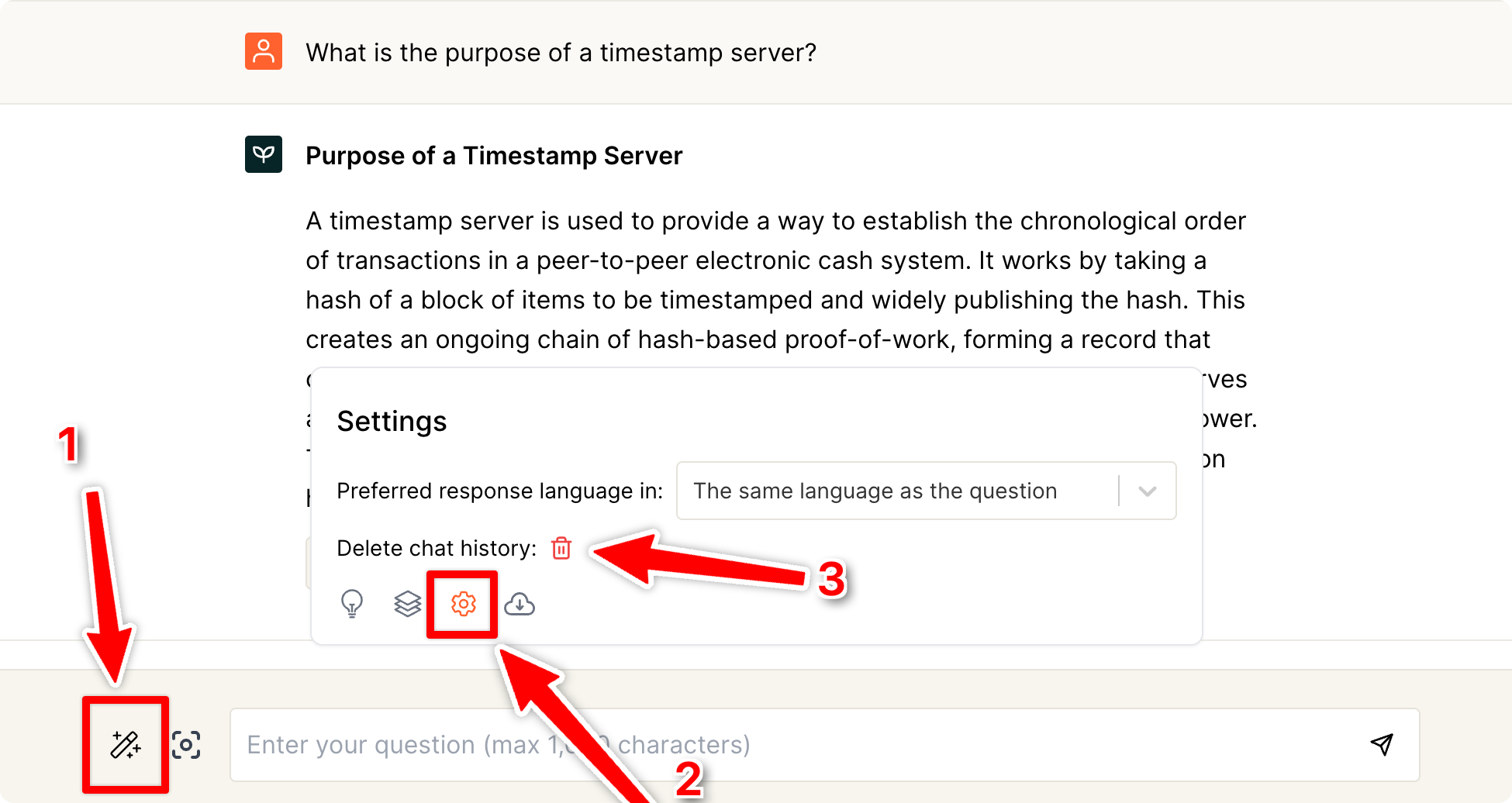Select the orange gear settings icon
Image resolution: width=1512 pixels, height=803 pixels.
[463, 604]
